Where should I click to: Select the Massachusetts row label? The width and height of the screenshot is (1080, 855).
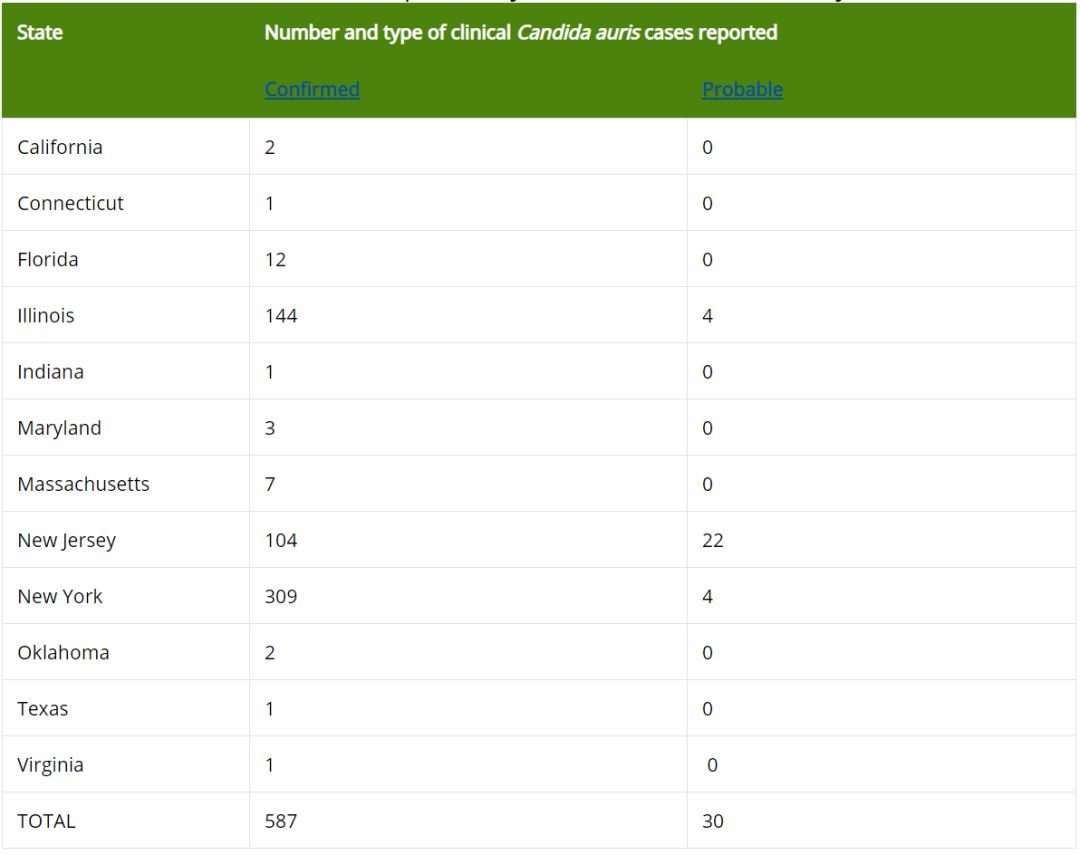(83, 484)
